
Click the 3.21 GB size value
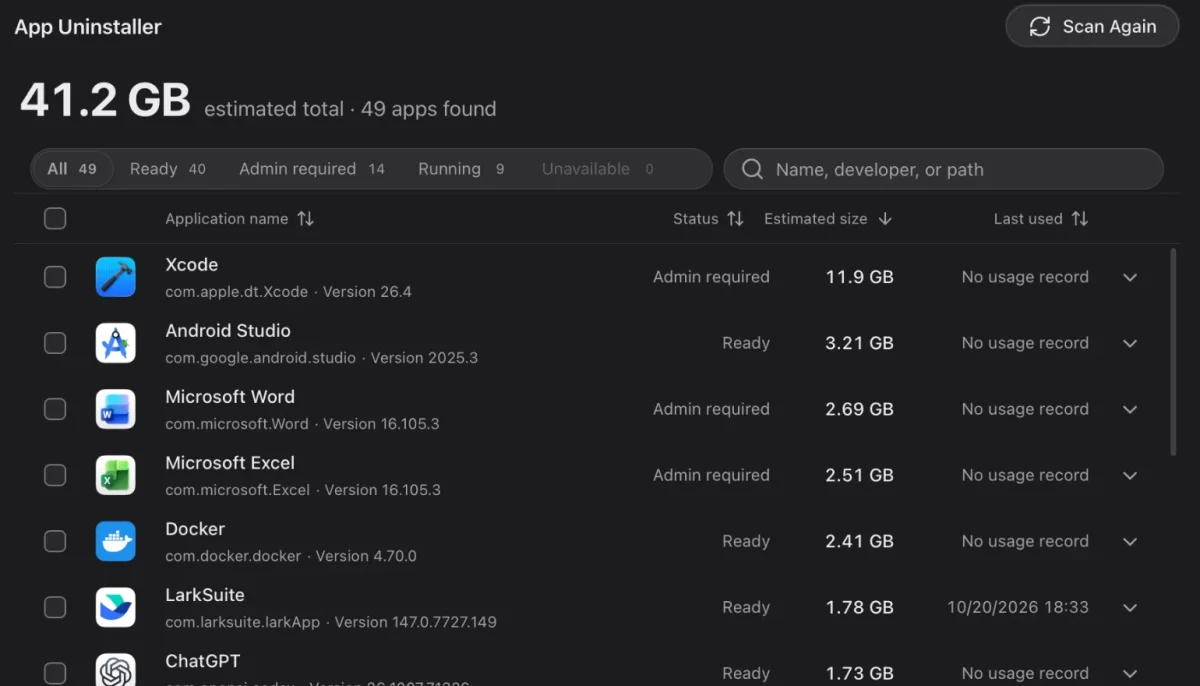coord(860,343)
